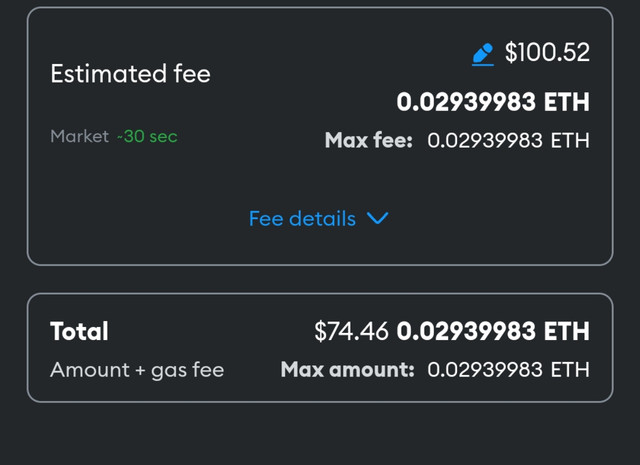Click the bold Total heading

click(80, 331)
